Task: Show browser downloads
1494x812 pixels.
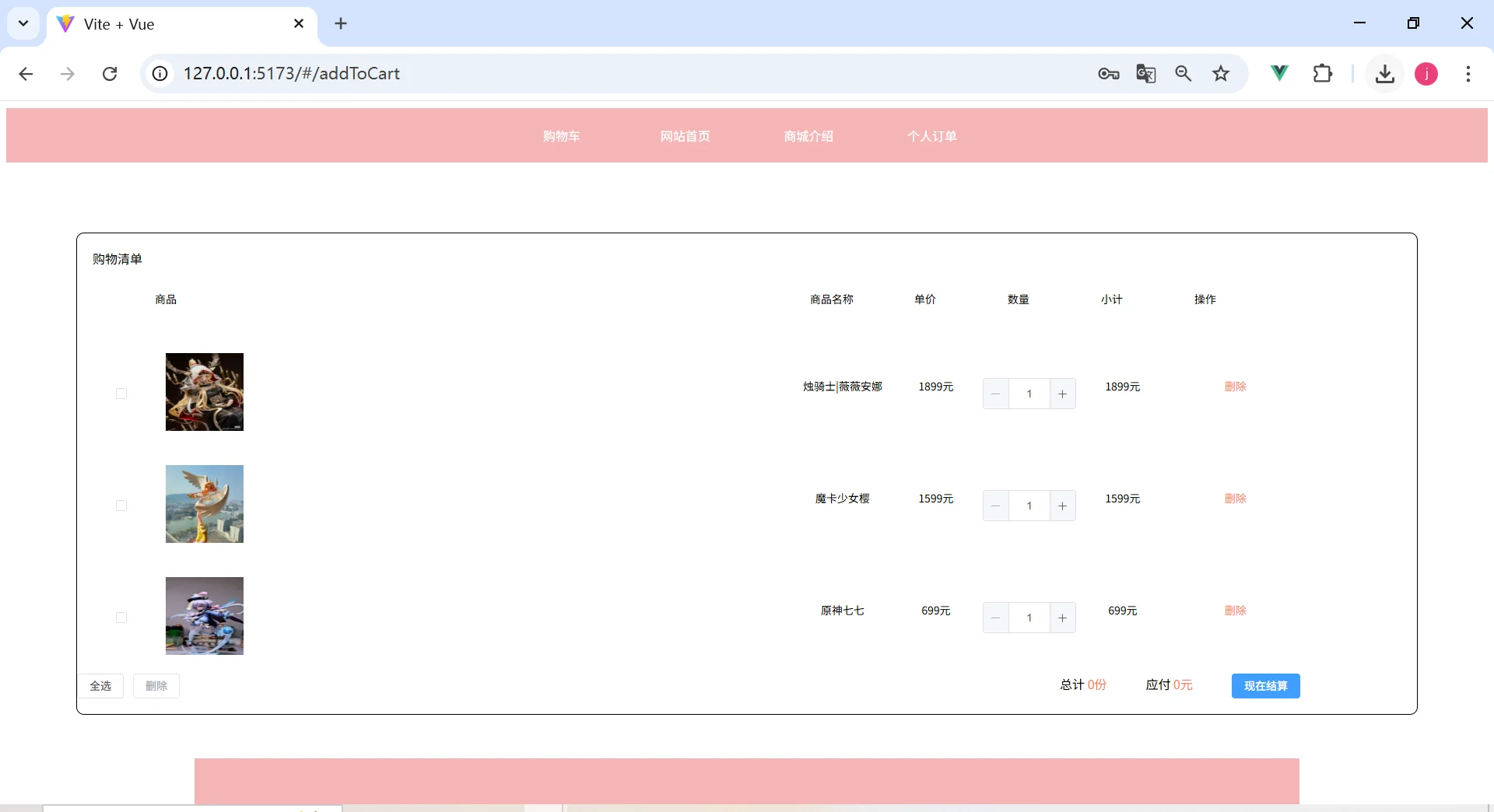Action: pos(1384,74)
